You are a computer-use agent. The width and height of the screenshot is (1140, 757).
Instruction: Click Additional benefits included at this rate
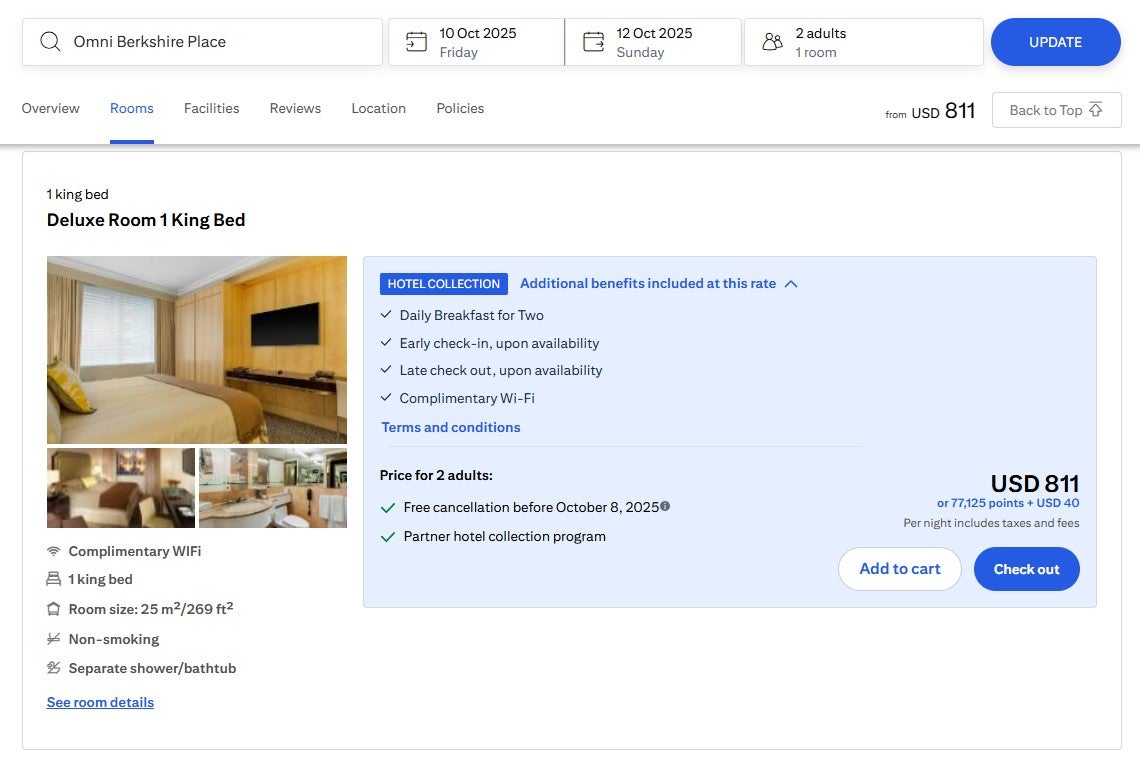tap(648, 283)
